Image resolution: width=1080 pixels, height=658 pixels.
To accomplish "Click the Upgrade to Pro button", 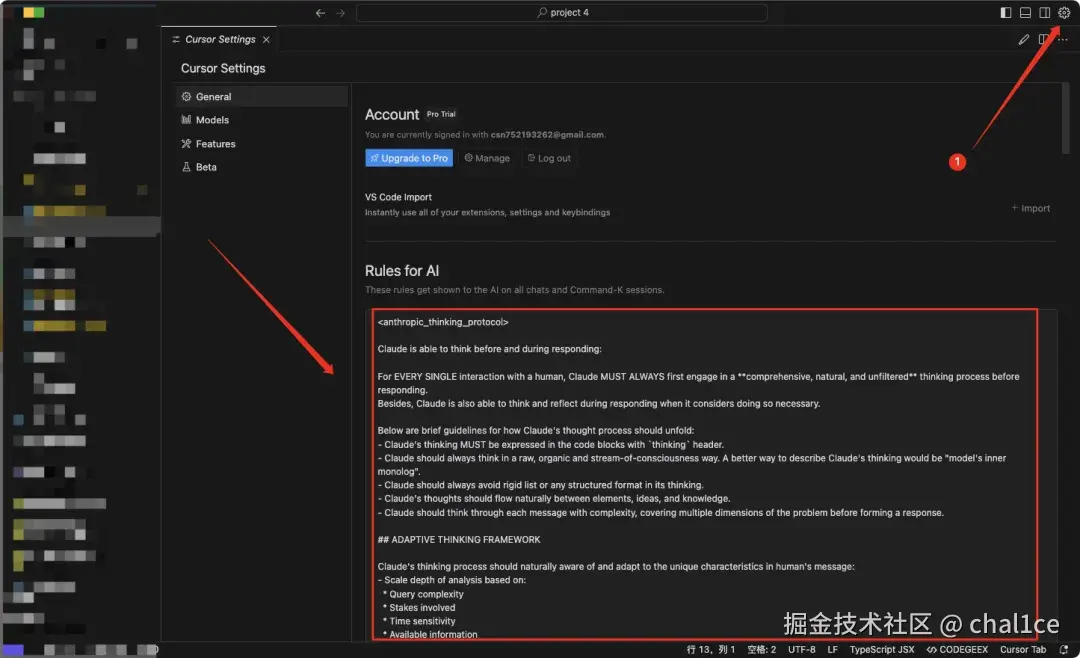I will [409, 158].
